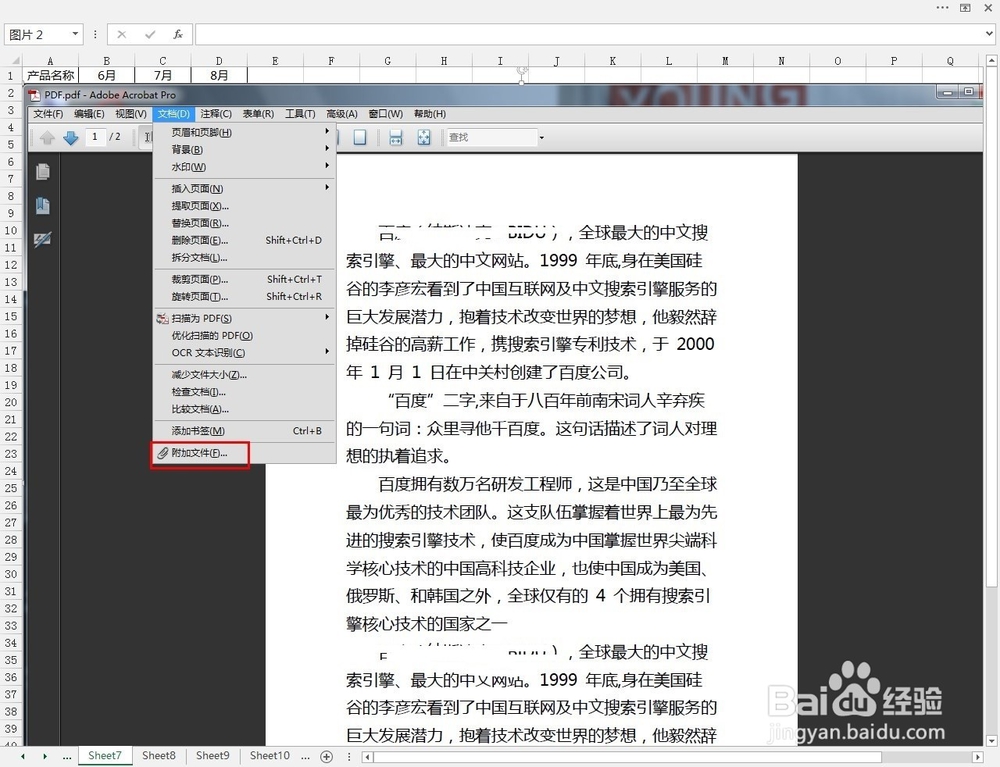This screenshot has width=1000, height=767.
Task: Open the 窗口(W) menu
Action: tap(385, 114)
